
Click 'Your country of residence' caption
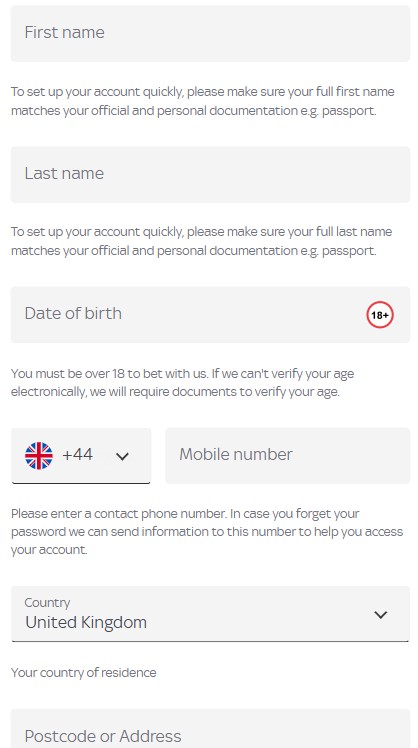coord(84,673)
